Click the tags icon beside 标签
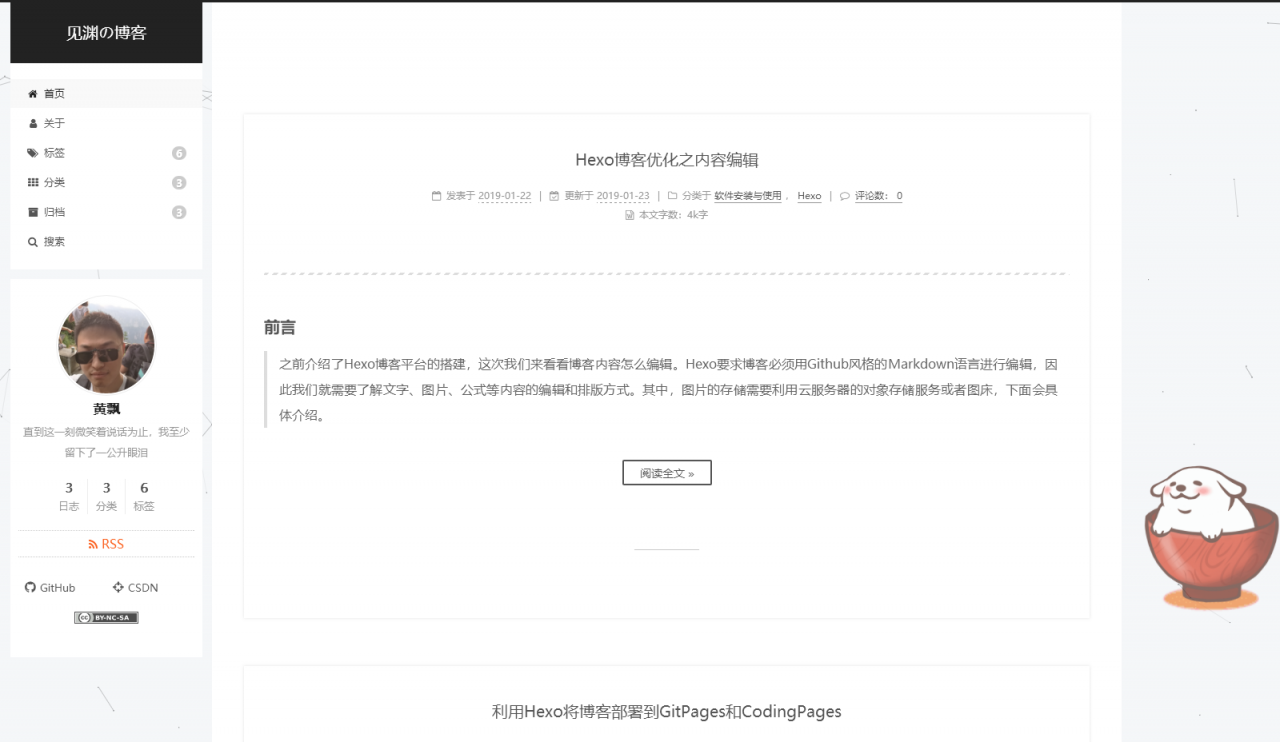The image size is (1280, 742). pos(33,153)
